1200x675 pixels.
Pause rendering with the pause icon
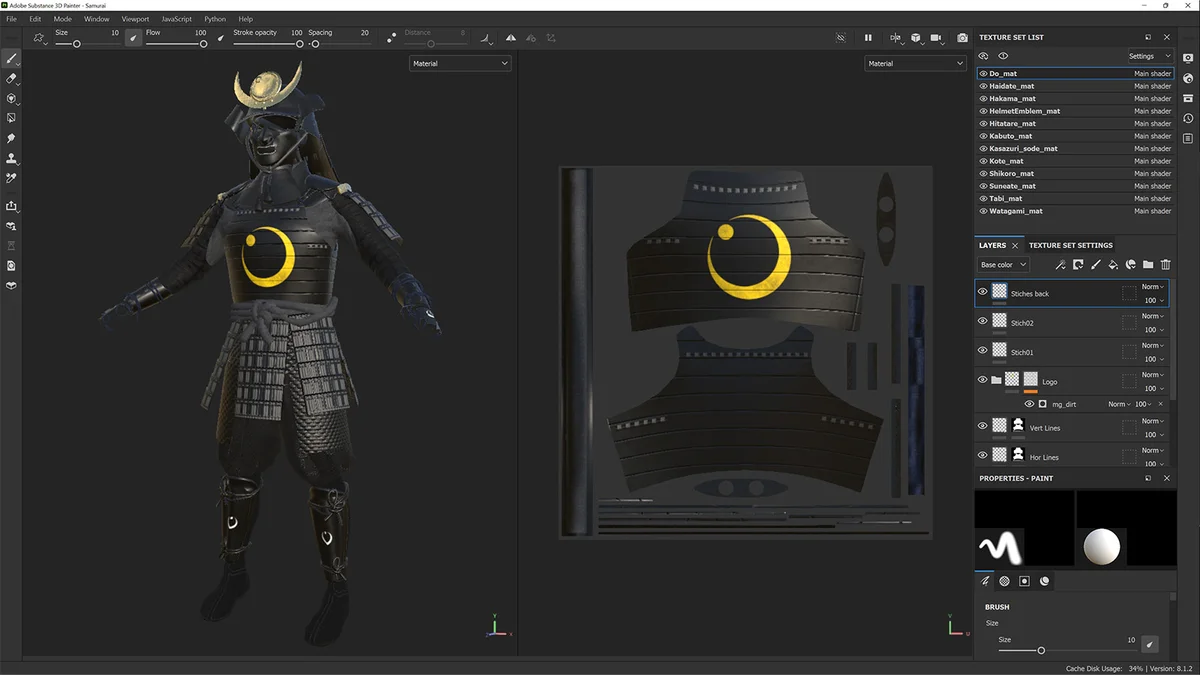coord(868,38)
